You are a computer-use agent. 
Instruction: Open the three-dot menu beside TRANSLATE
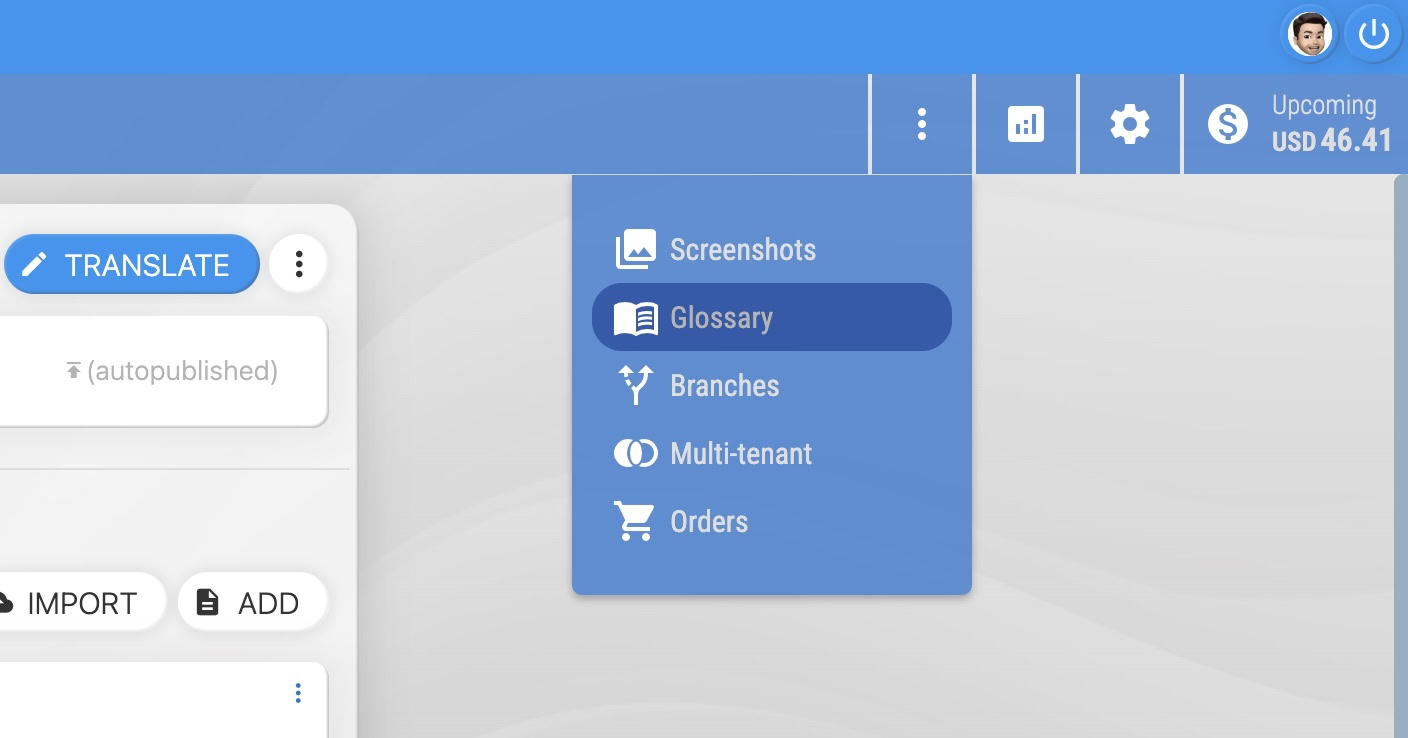click(298, 264)
